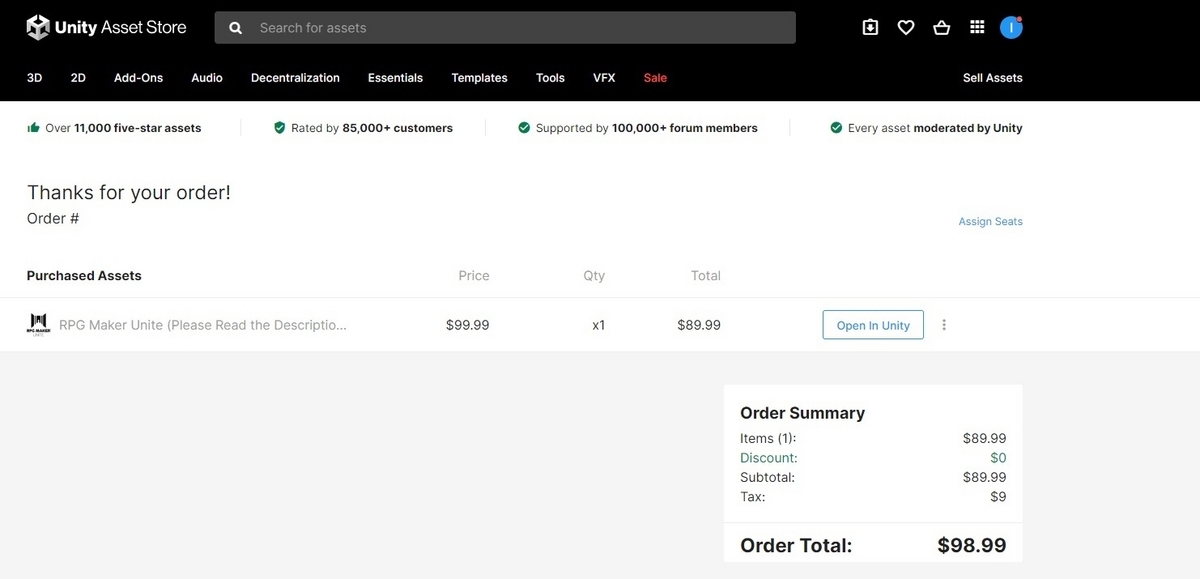Screen dimensions: 1200x579
Task: Click the 'Purchased Assets' column header
Action: 84,276
